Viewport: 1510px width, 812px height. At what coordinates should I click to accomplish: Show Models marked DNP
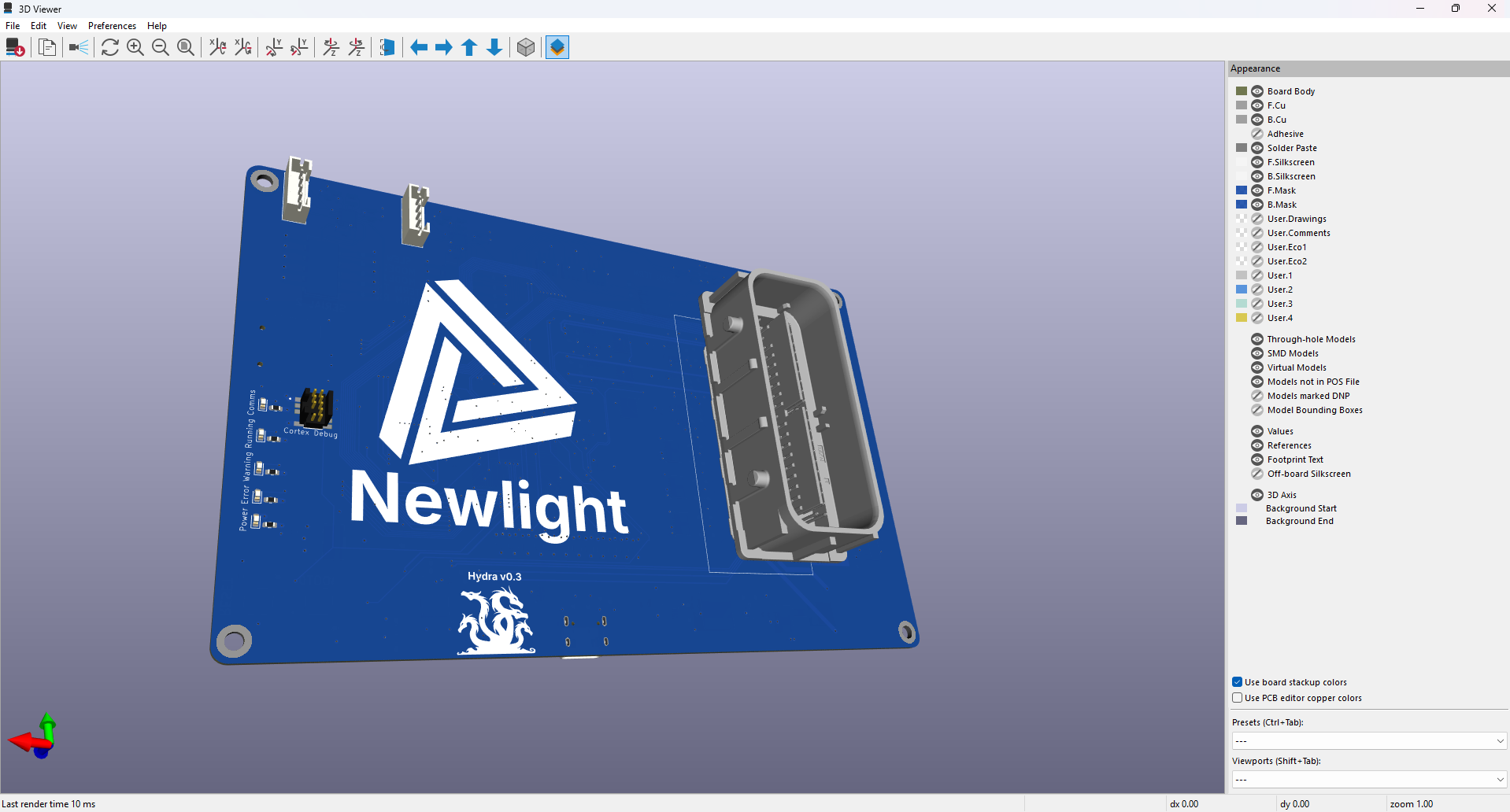coord(1257,396)
